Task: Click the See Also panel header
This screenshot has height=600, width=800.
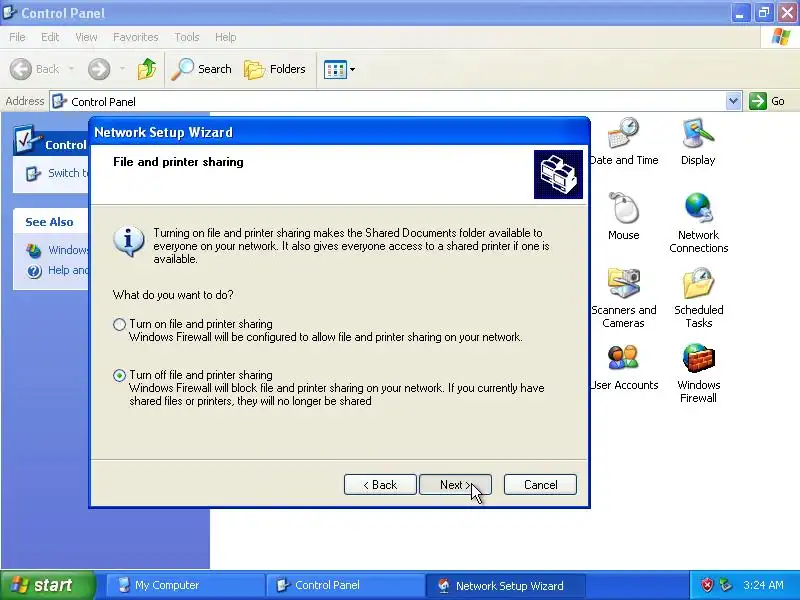Action: coord(49,222)
